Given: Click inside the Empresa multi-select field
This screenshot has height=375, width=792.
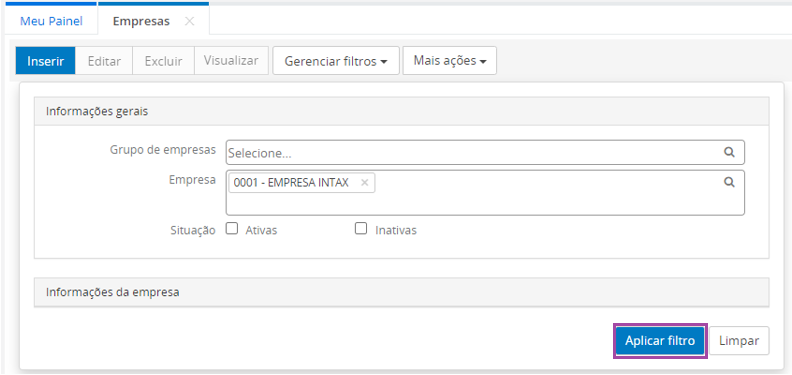Looking at the screenshot, I should 485,193.
